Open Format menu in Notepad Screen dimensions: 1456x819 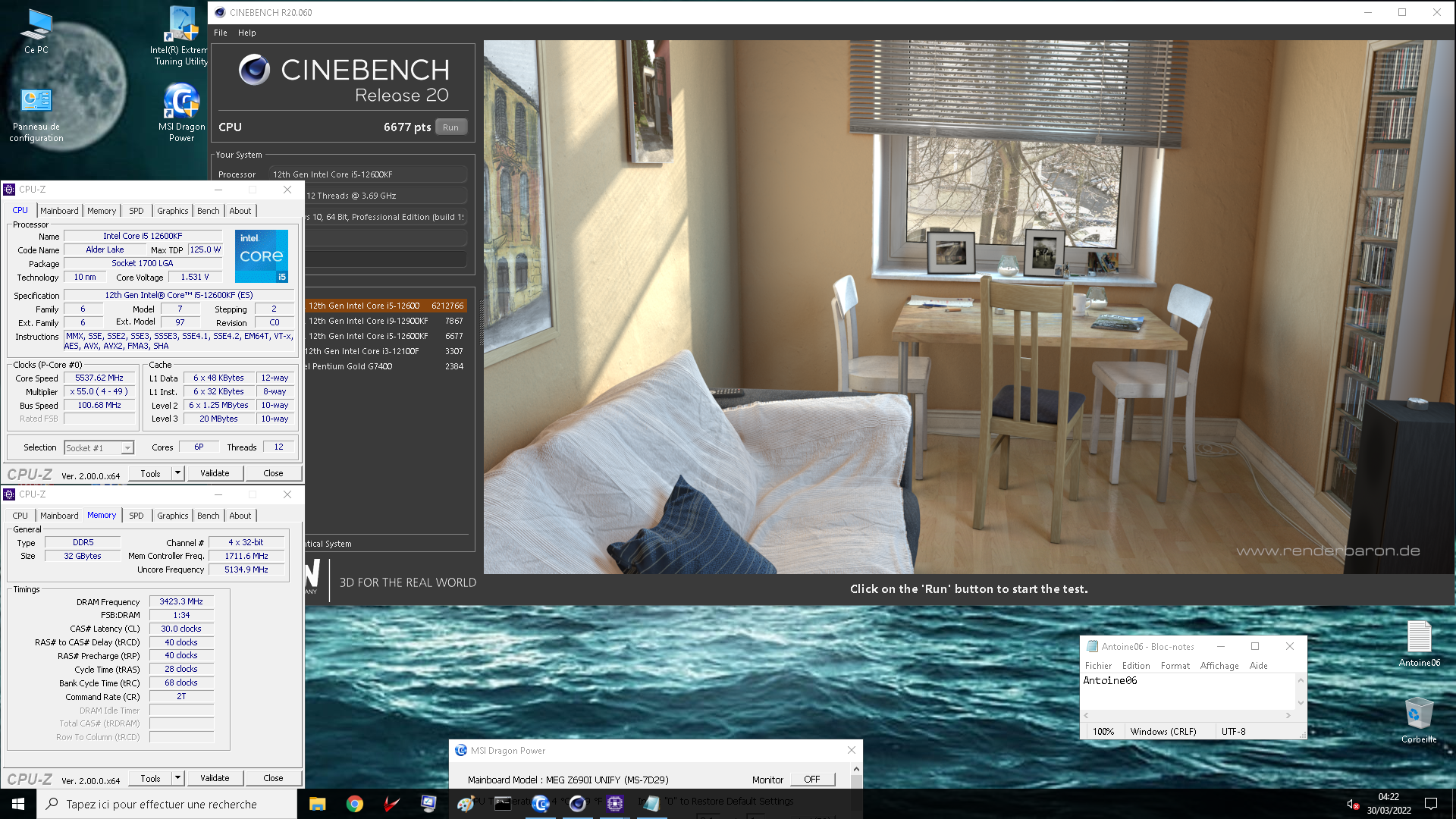[1175, 666]
